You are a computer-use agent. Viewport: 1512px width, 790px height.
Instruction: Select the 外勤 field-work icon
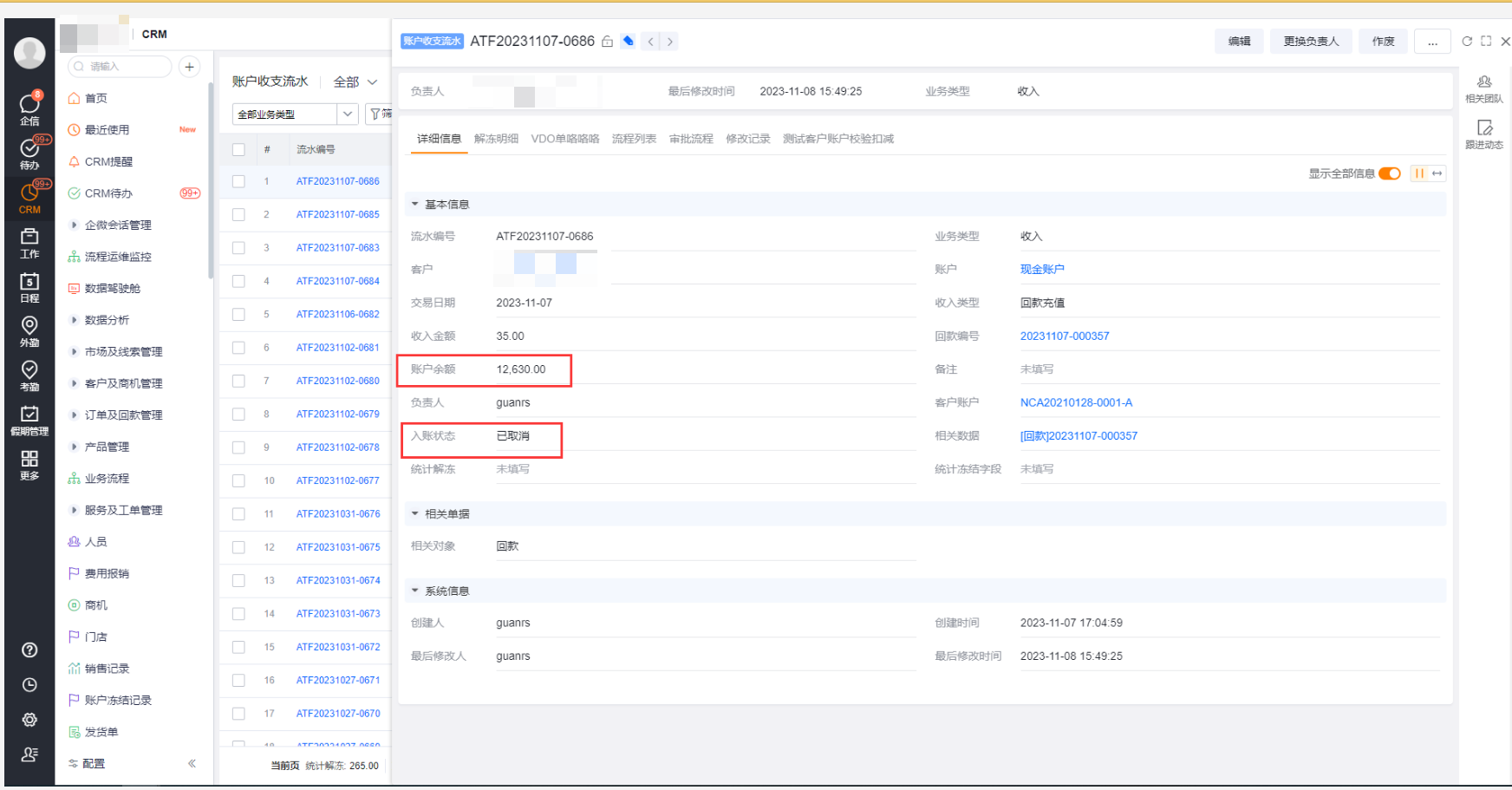click(29, 331)
